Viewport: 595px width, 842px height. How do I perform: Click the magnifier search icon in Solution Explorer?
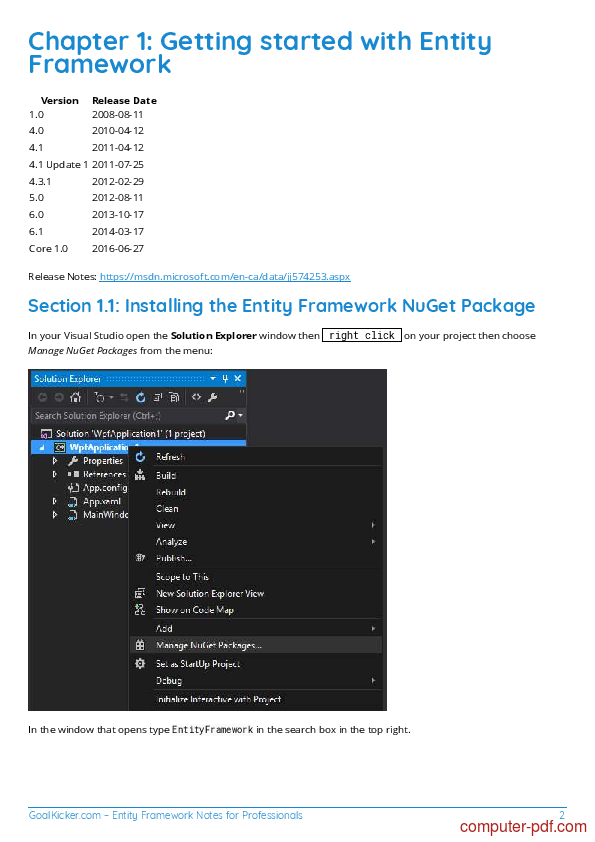tap(230, 415)
